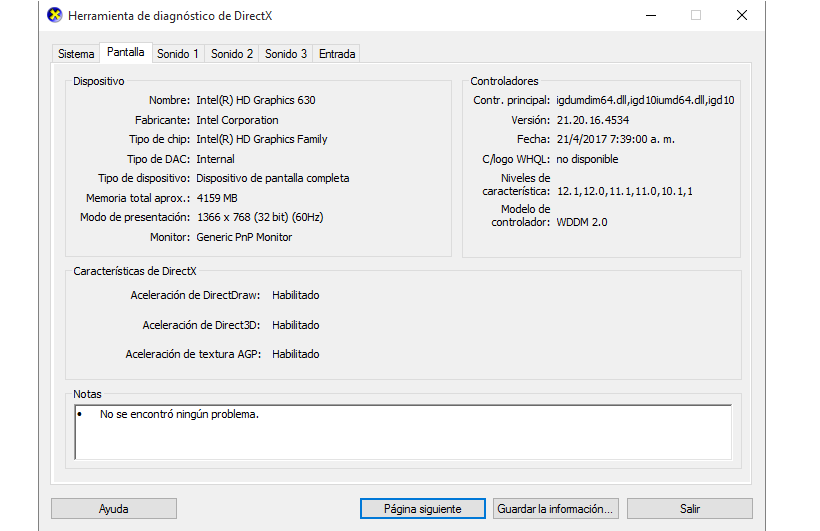Click the Tipo de DAC: label

point(158,159)
